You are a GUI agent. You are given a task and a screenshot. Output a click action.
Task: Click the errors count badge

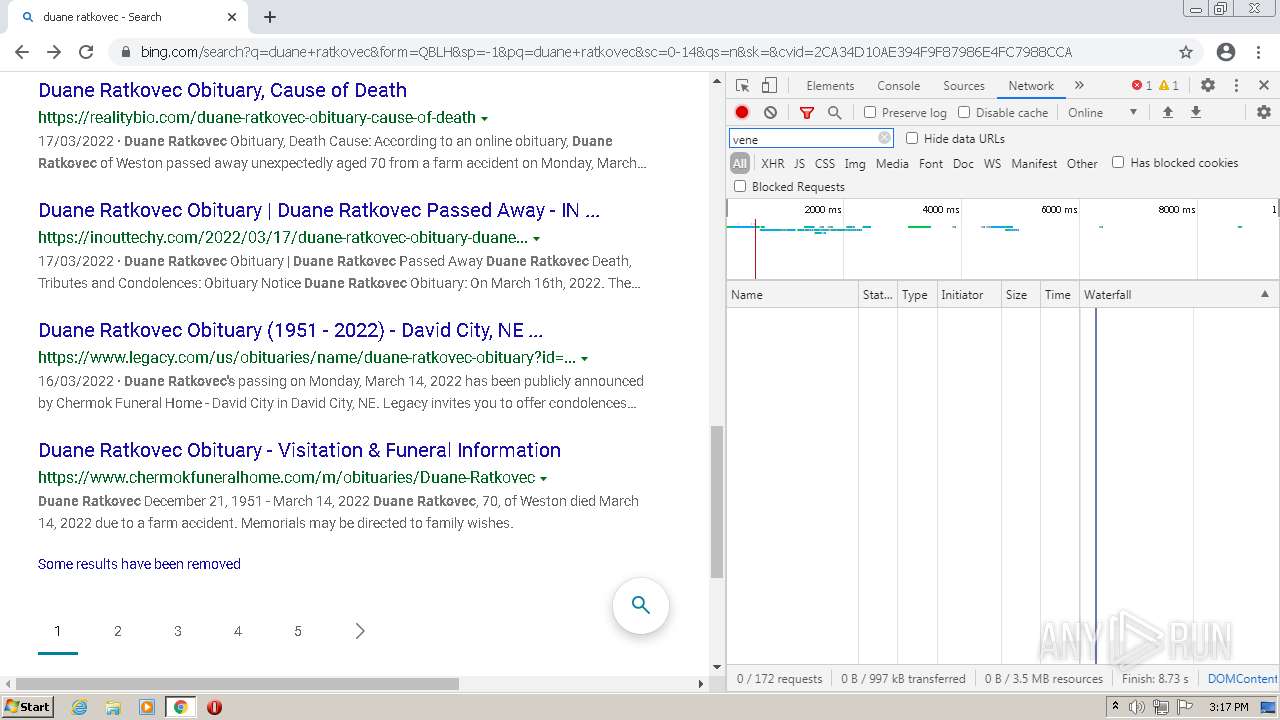click(1142, 86)
